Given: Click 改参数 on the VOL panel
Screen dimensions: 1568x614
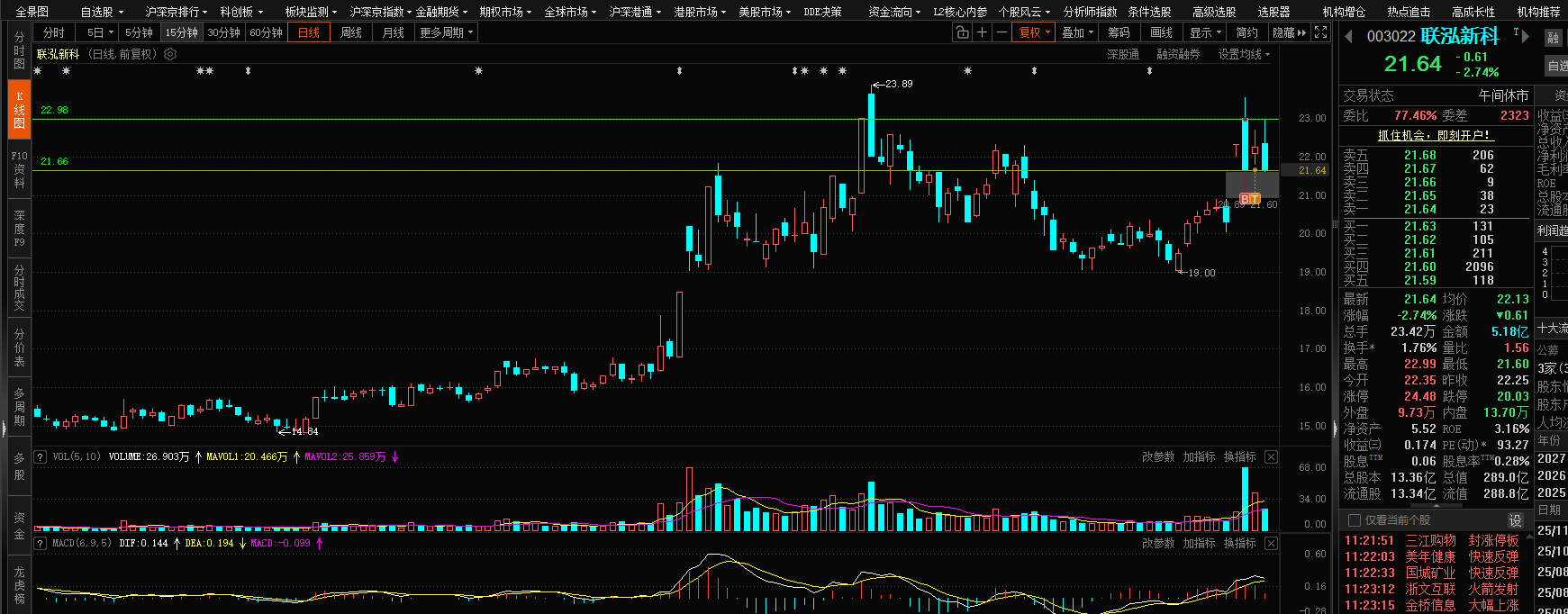Looking at the screenshot, I should [x=1158, y=457].
